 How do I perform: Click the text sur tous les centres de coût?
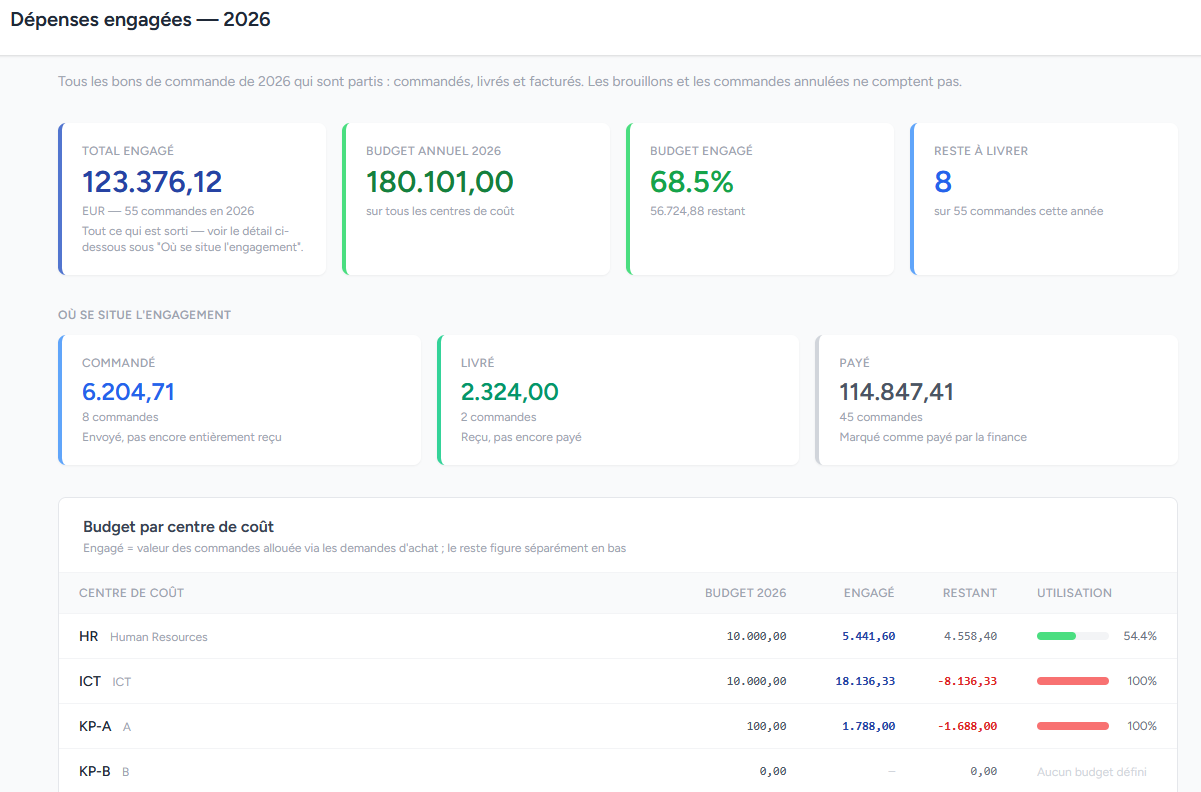pyautogui.click(x=440, y=211)
